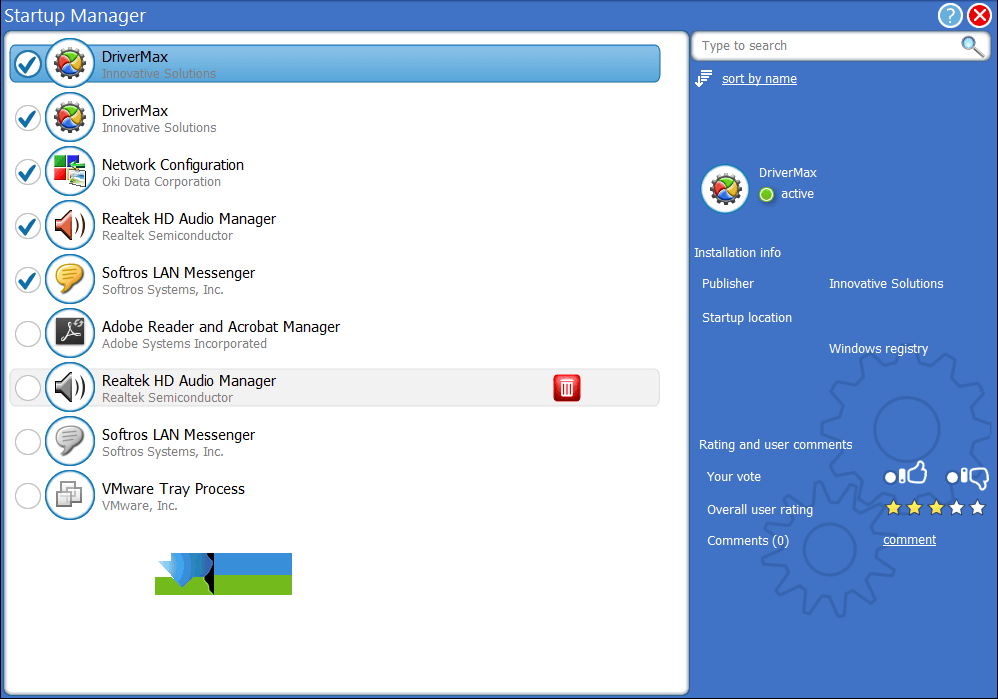
Task: Open the 'comment' link
Action: [x=909, y=540]
